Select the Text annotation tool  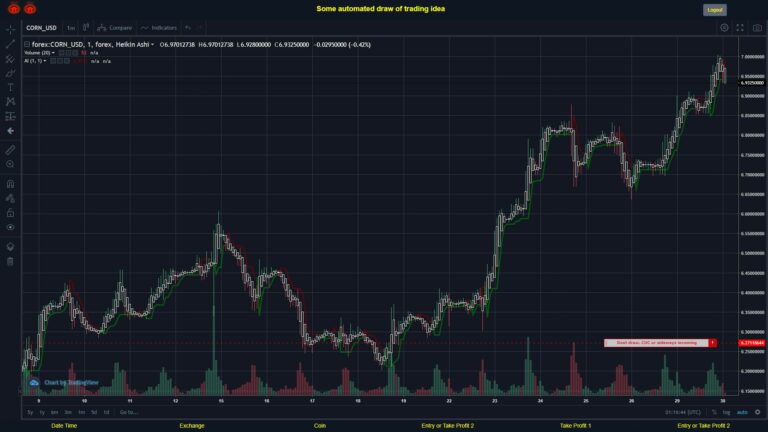coord(10,87)
